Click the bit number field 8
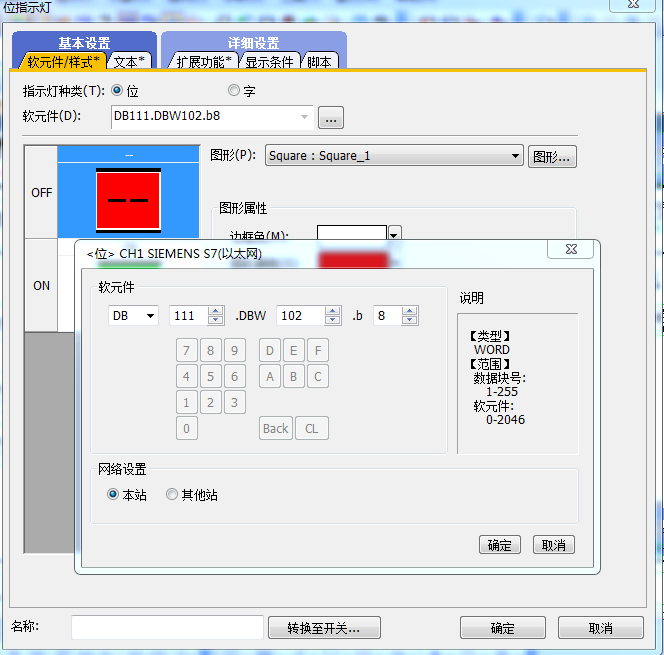664x655 pixels. click(387, 315)
